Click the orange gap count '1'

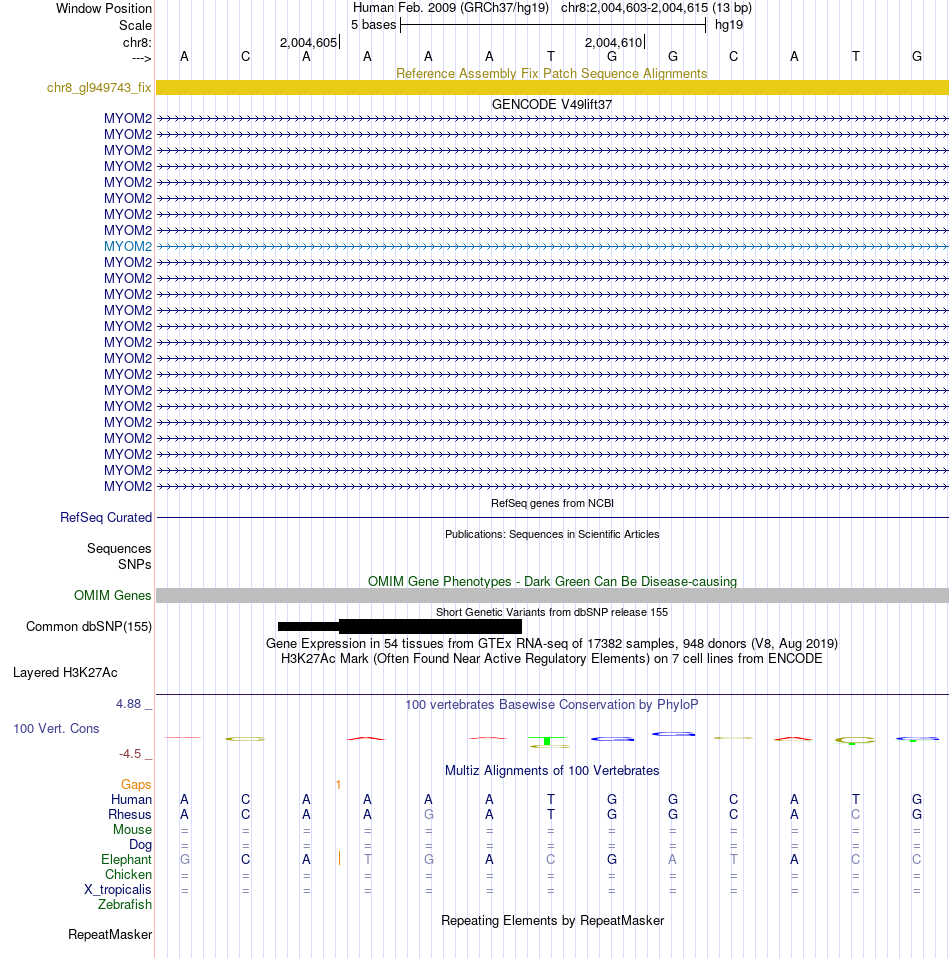pyautogui.click(x=338, y=784)
